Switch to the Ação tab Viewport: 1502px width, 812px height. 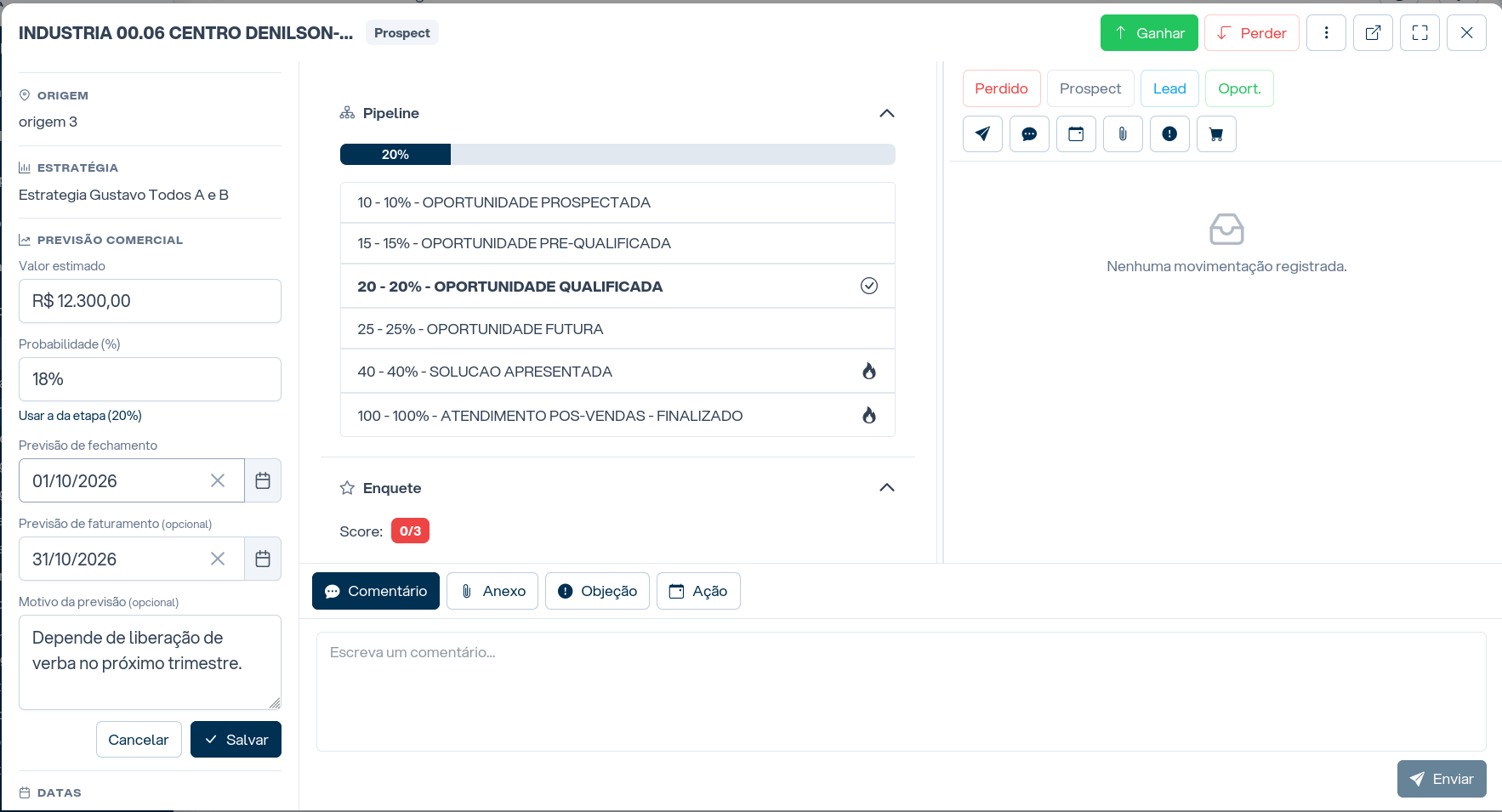coord(698,591)
